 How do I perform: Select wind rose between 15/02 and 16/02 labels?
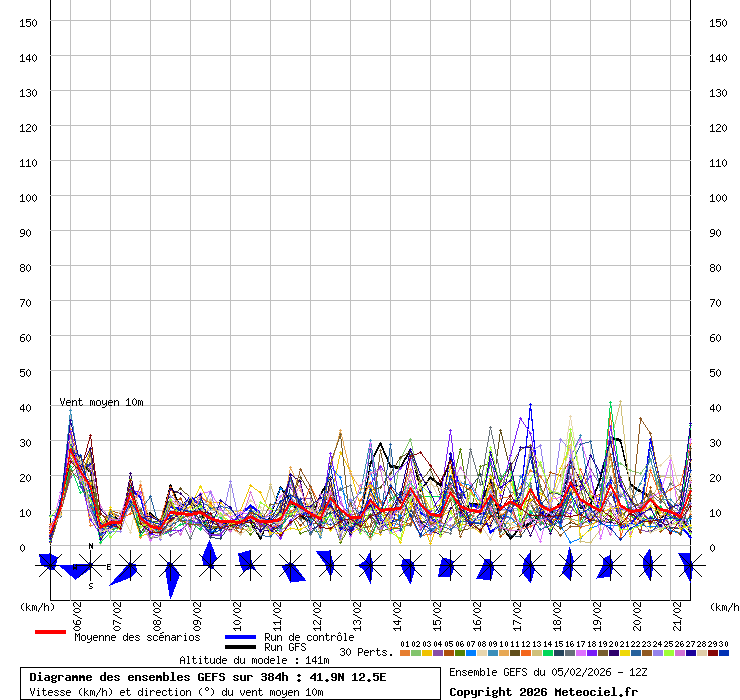point(447,567)
